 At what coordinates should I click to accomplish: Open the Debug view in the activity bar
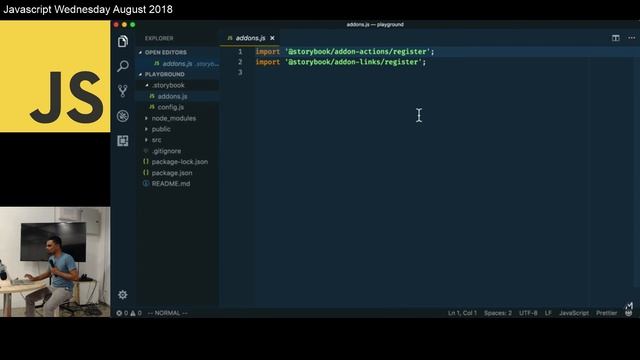pyautogui.click(x=122, y=116)
